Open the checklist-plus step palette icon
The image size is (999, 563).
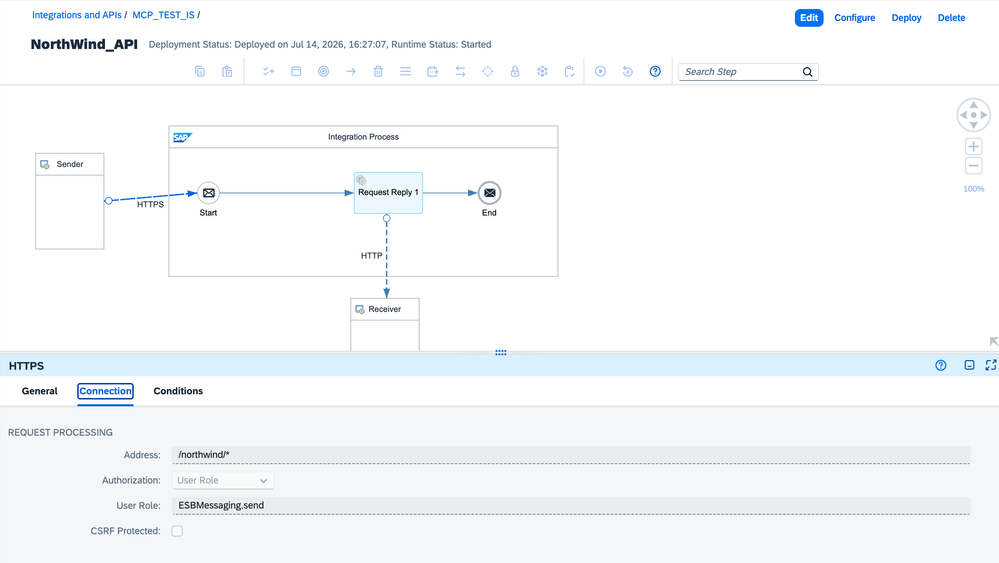[x=269, y=71]
